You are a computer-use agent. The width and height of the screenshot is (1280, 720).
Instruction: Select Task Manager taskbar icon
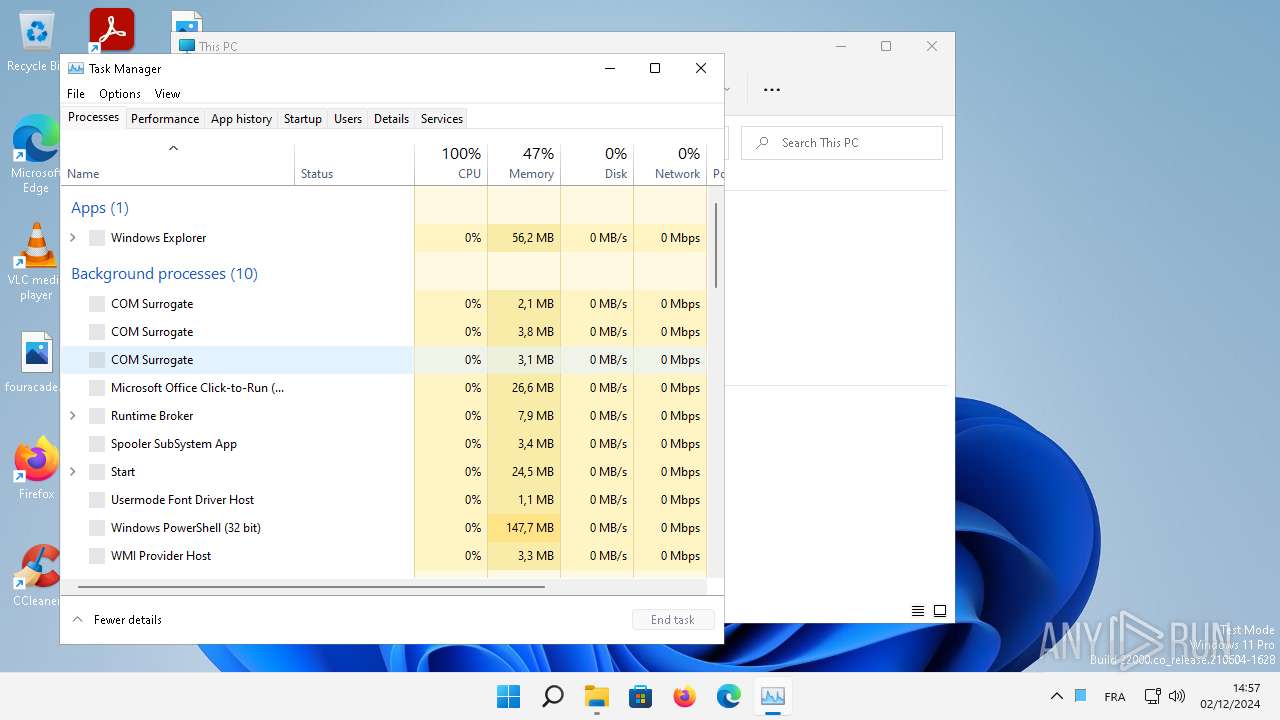(773, 696)
